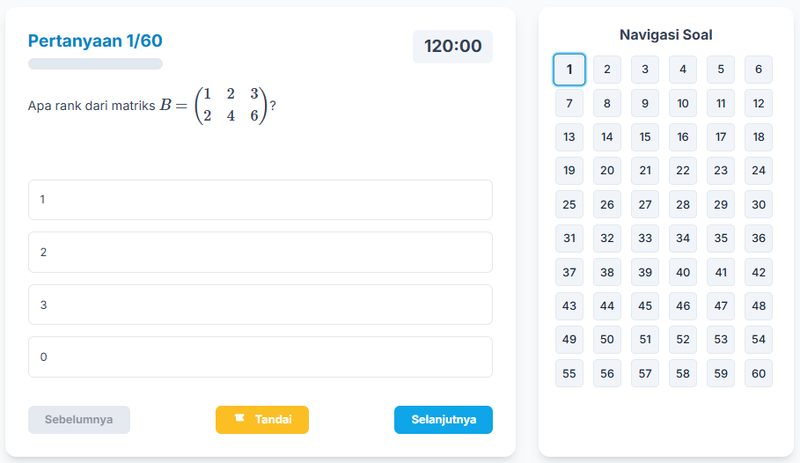Go to question 22 in Navigasi Soal
Screen dimensions: 800x463
pyautogui.click(x=683, y=171)
